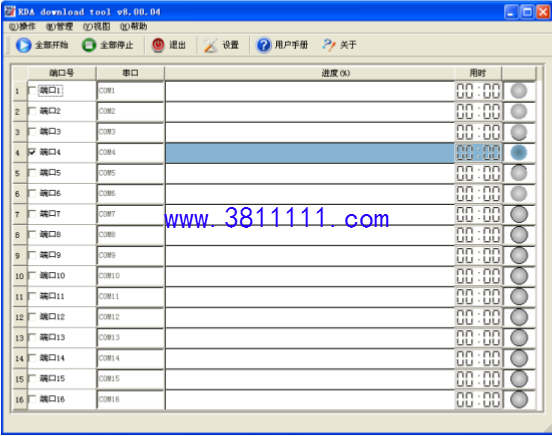The width and height of the screenshot is (554, 436).
Task: Open 用户手册 question mark icon
Action: pyautogui.click(x=263, y=45)
